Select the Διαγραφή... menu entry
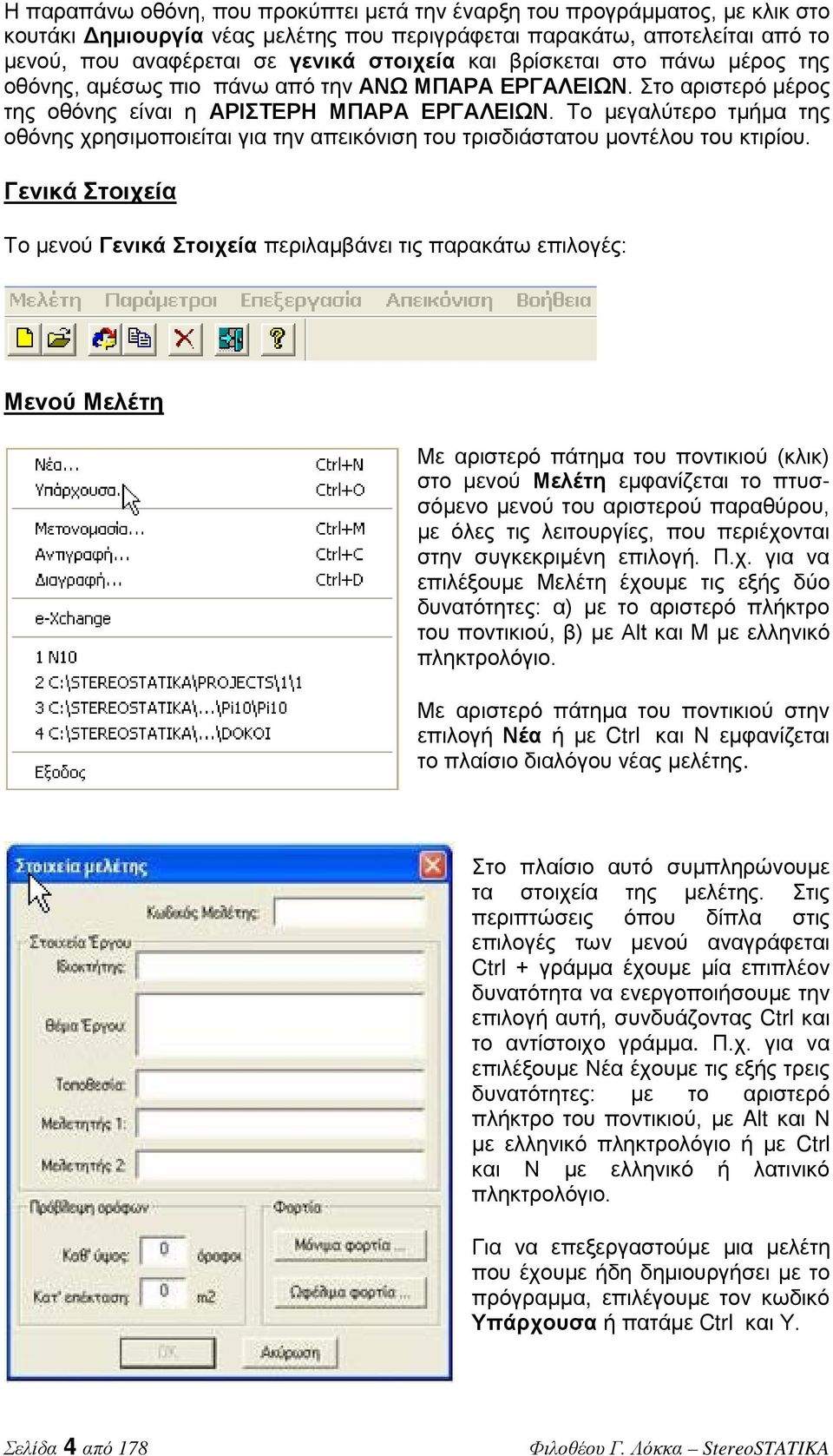Image resolution: width=833 pixels, height=1456 pixels. pos(200,580)
